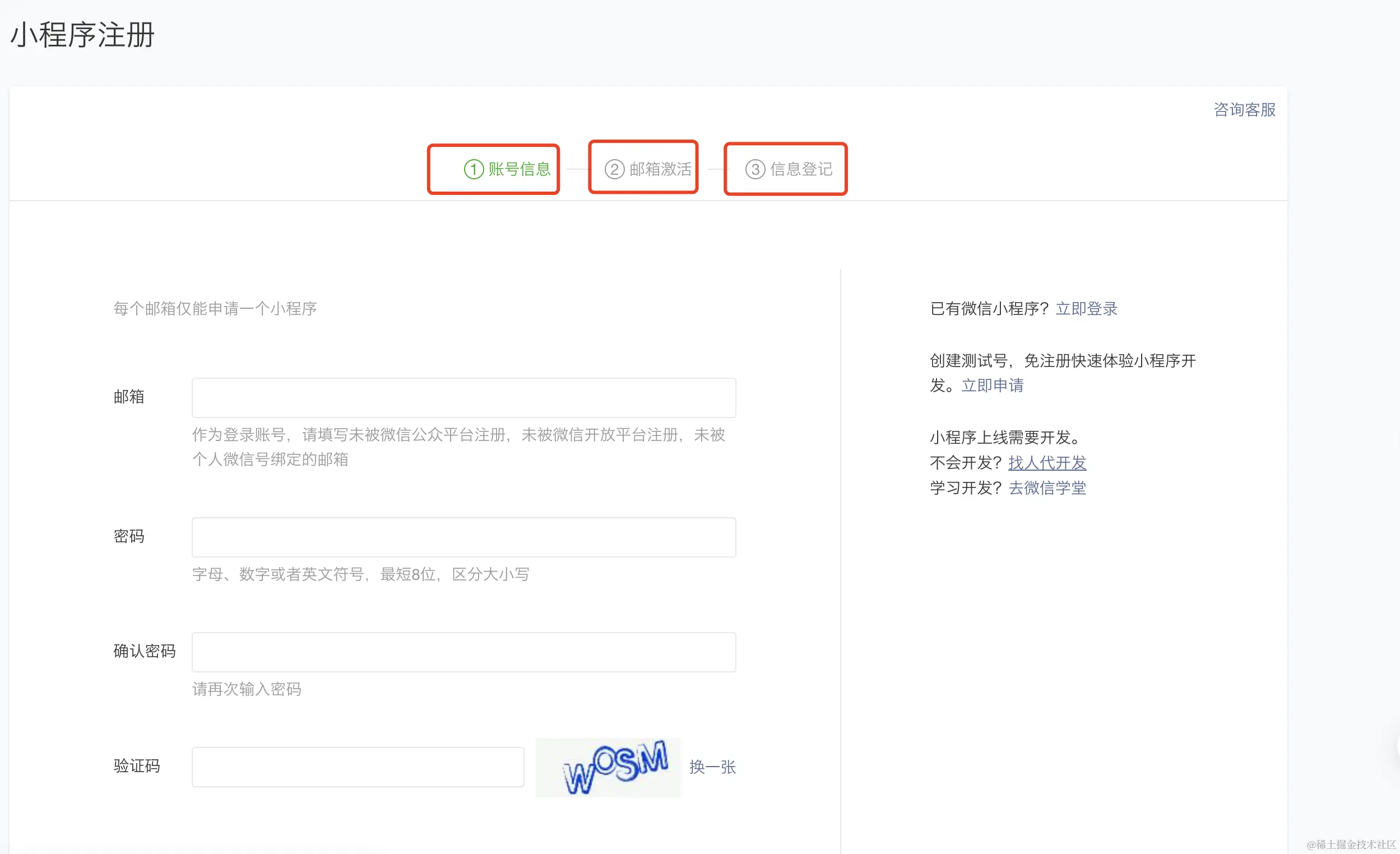Click the WOSM captcha image

pos(608,767)
